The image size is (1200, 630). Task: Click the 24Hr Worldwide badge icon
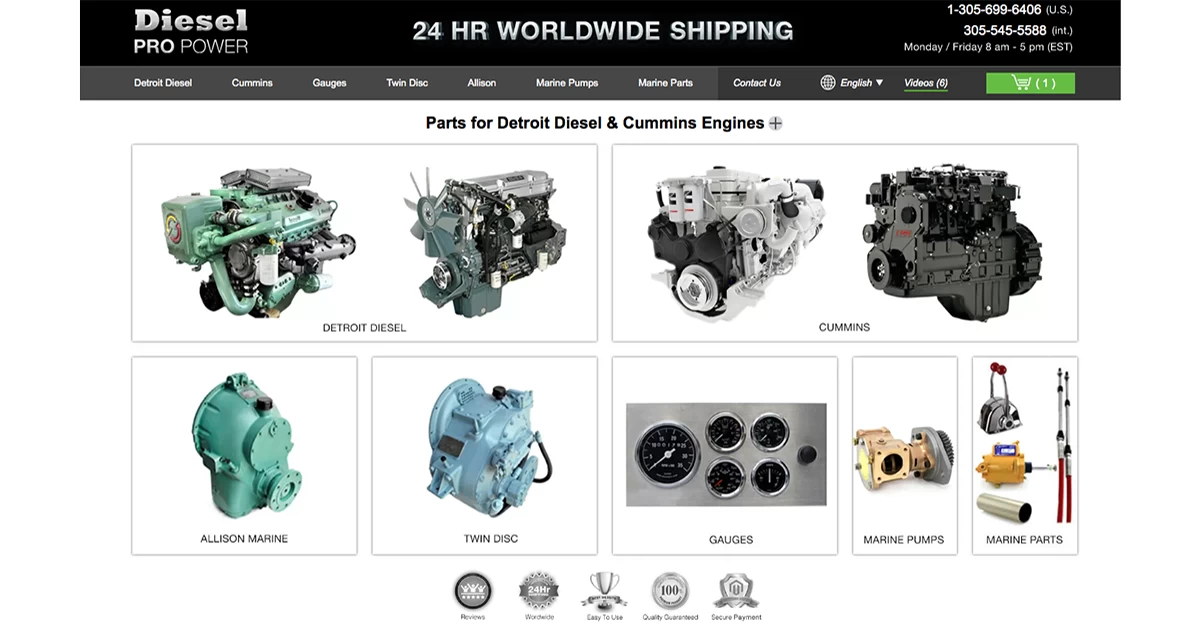tap(539, 592)
